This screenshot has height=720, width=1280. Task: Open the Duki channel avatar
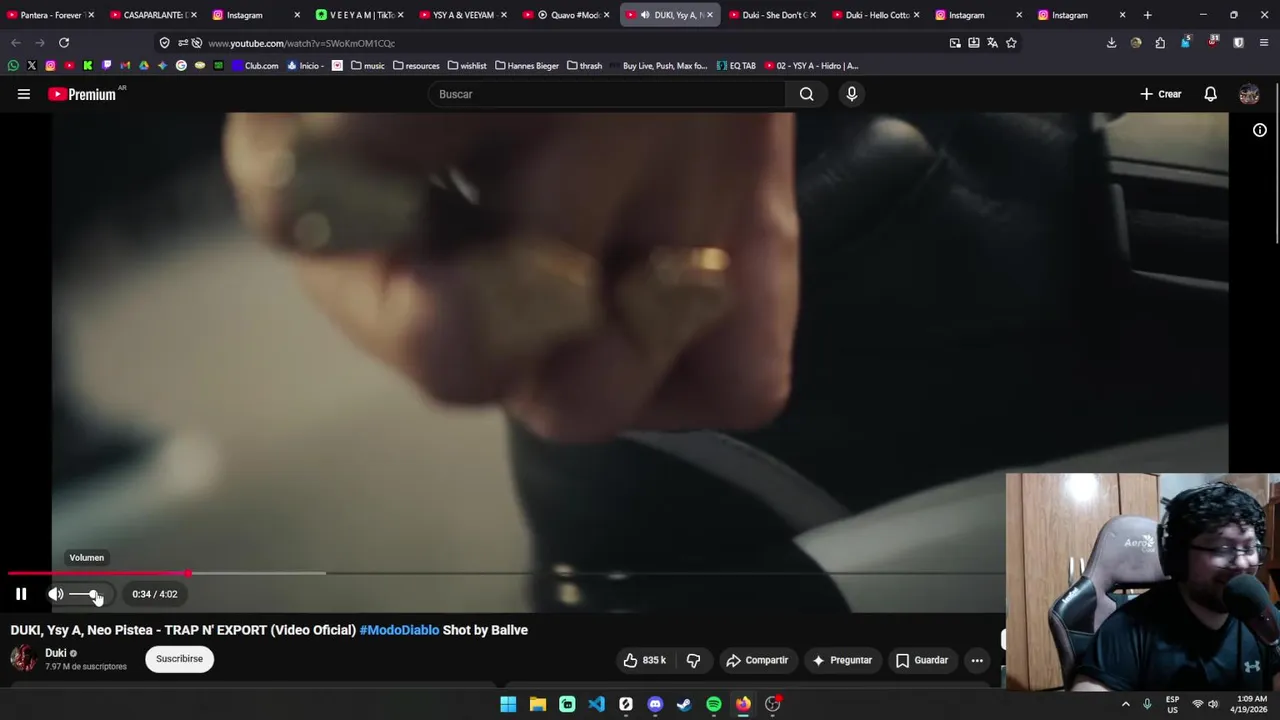[23, 658]
